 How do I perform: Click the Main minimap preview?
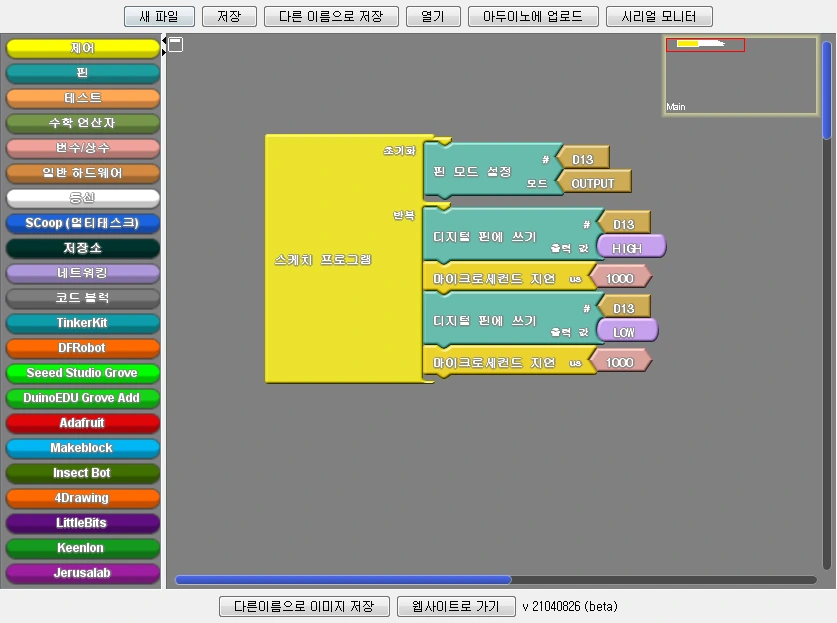[x=740, y=75]
